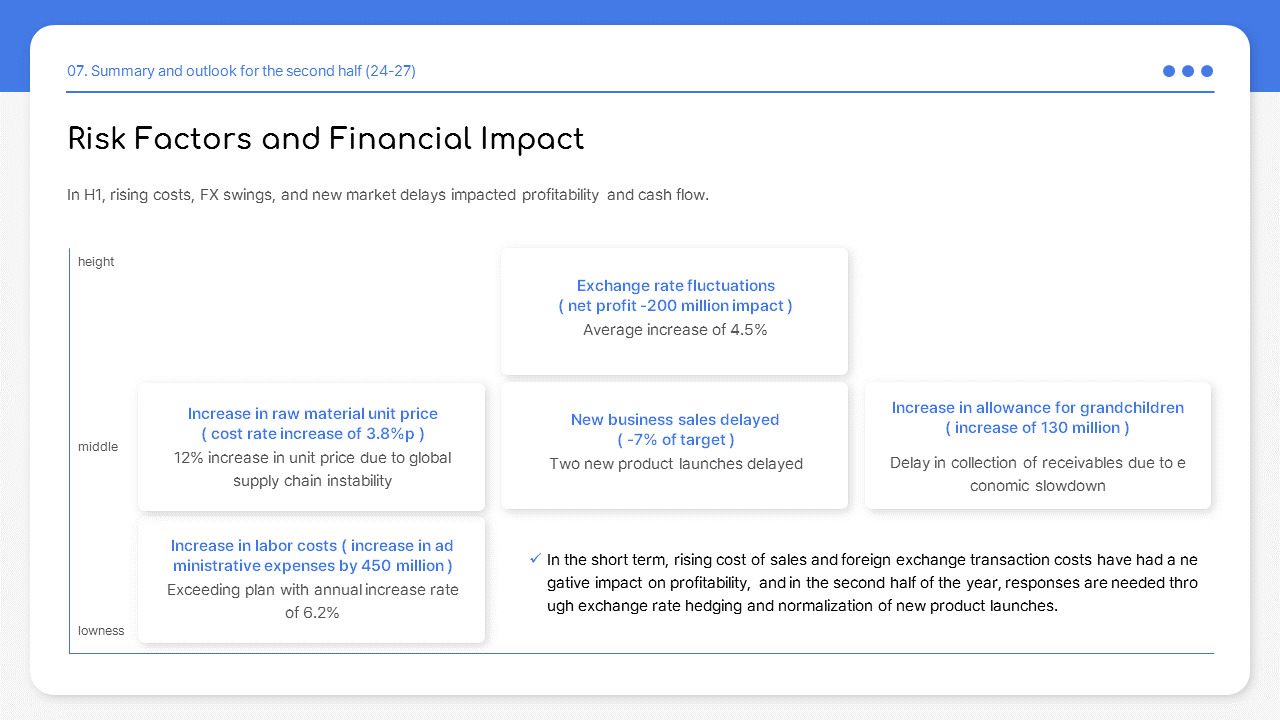Expand the 'Increase in allowance for grandchildren' card
The width and height of the screenshot is (1280, 720).
click(x=1038, y=445)
